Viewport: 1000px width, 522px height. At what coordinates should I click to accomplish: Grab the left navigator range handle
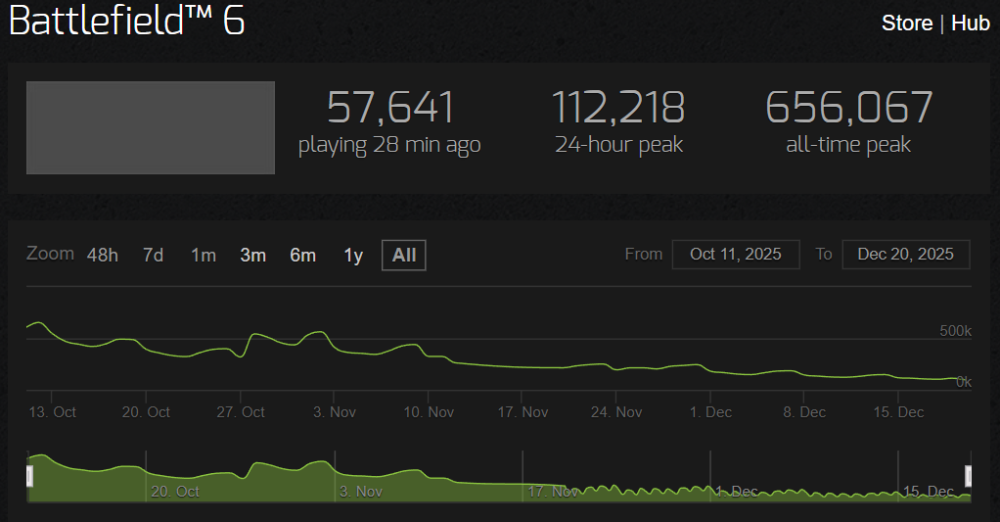29,476
